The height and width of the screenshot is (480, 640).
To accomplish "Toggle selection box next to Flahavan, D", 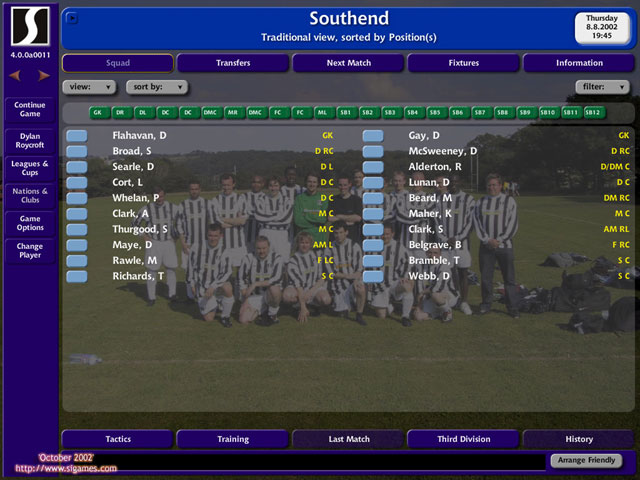I will coord(77,135).
